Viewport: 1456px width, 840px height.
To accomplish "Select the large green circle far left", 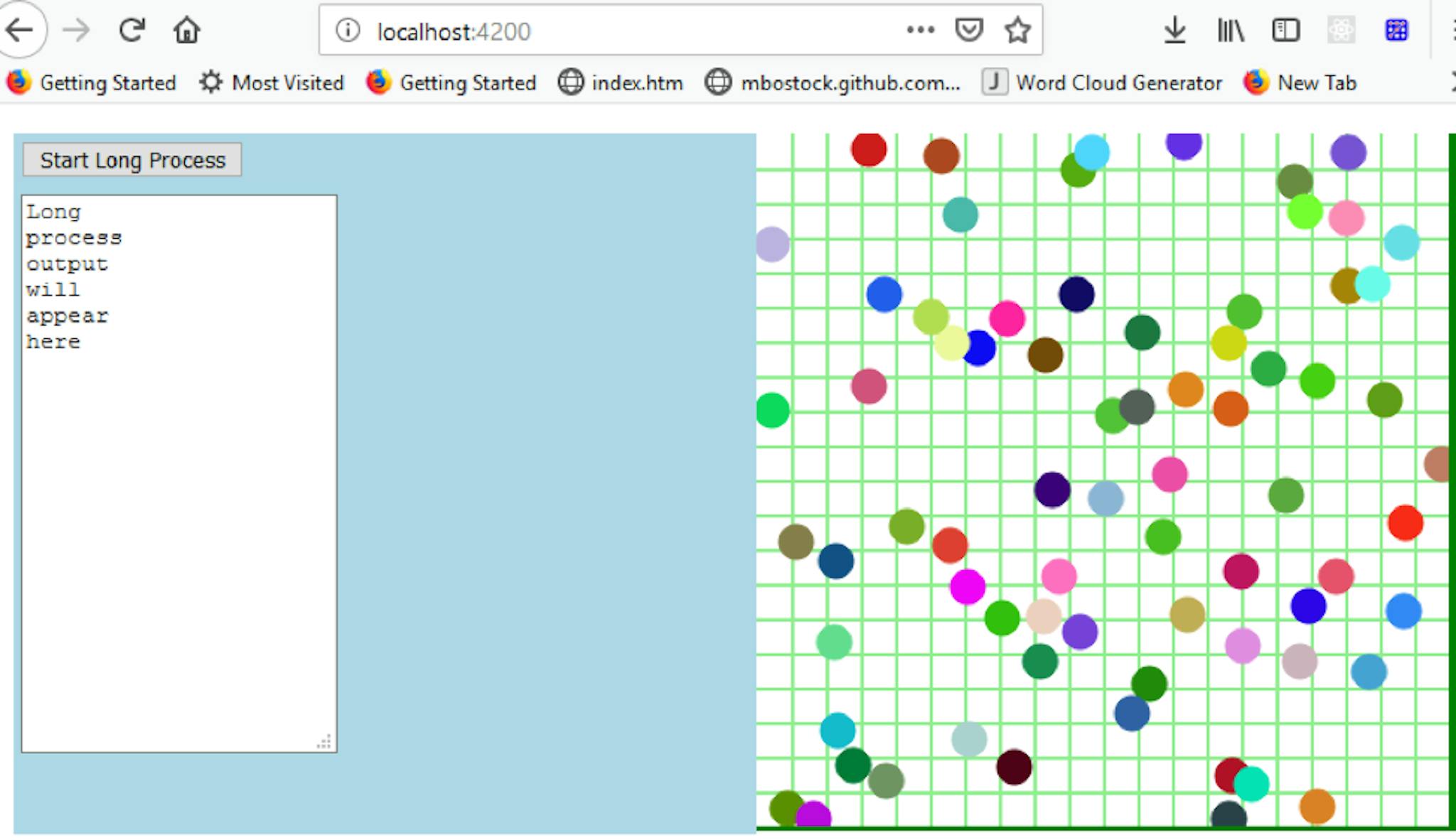I will point(775,408).
